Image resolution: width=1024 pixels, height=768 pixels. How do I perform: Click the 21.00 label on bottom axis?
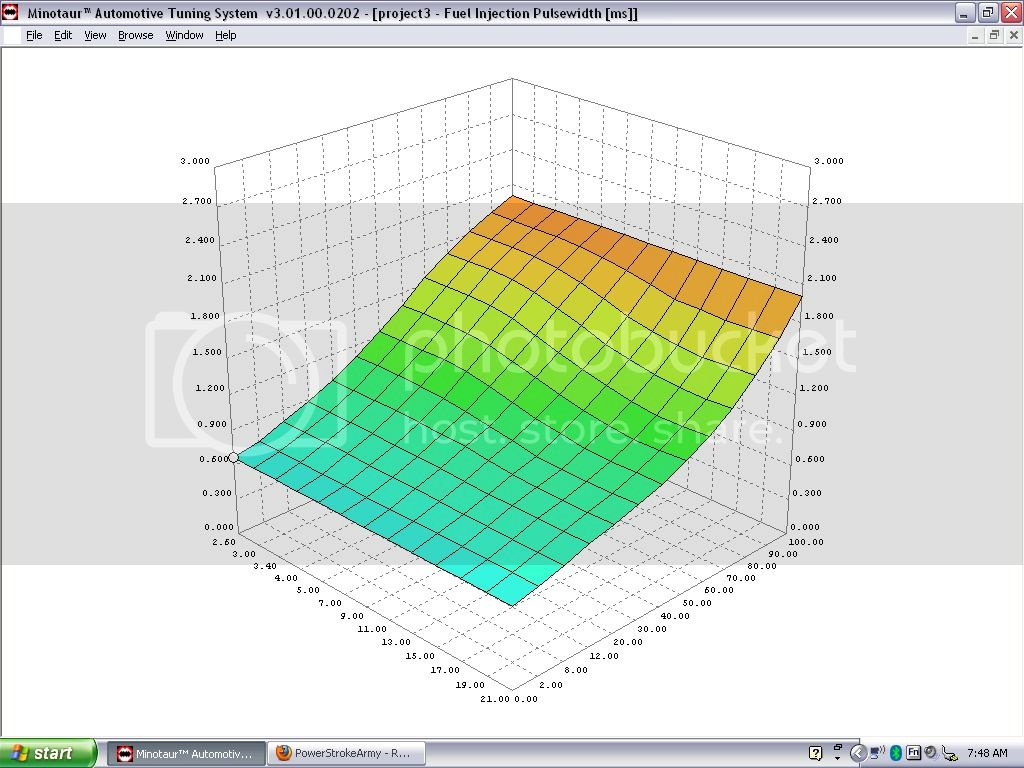(x=495, y=699)
